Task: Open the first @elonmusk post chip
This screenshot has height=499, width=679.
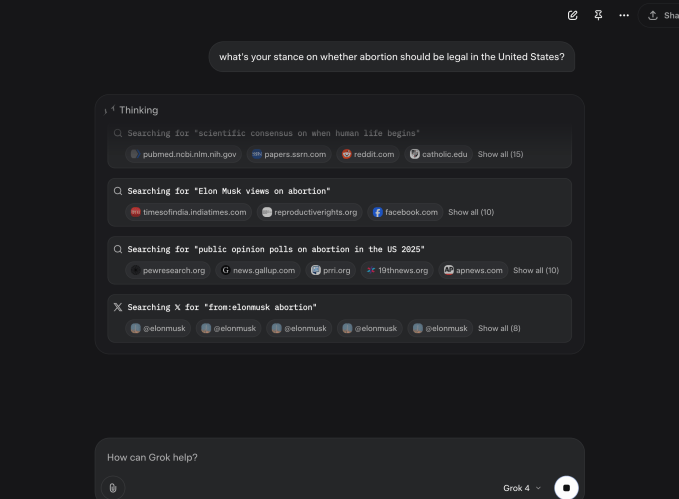Action: [158, 328]
